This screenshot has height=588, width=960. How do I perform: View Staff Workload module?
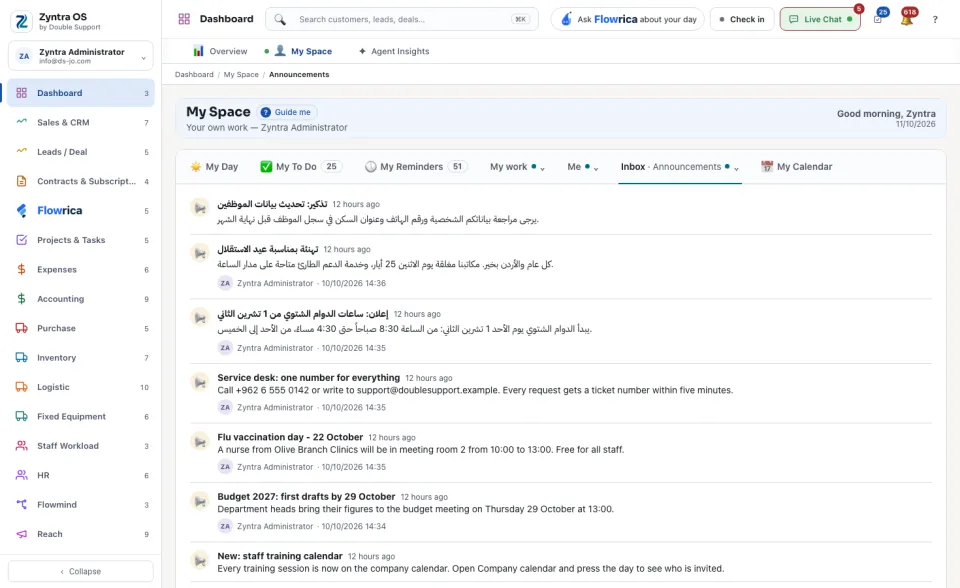click(x=81, y=446)
